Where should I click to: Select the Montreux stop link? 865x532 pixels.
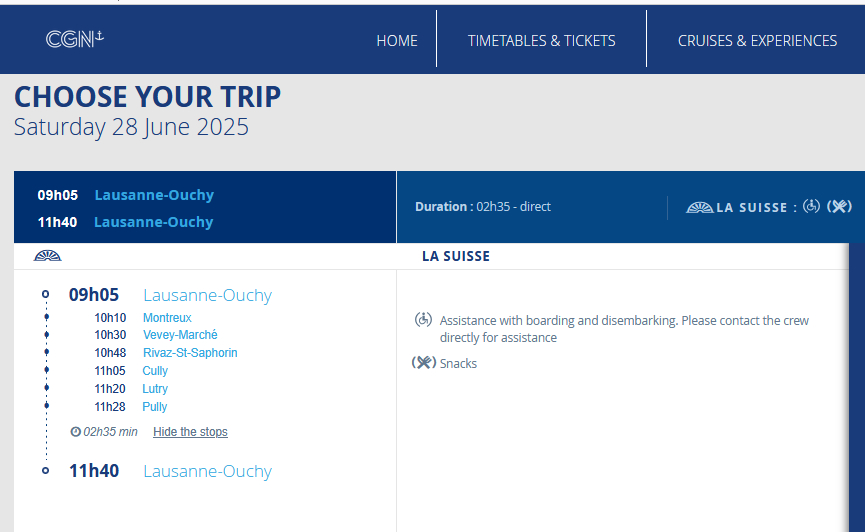[167, 318]
